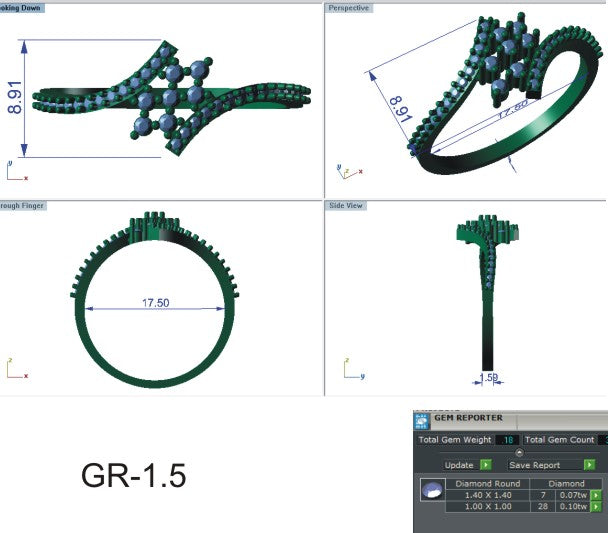Screen dimensions: 608x533
Task: Select the round diamond gem thumbnail
Action: 433,490
